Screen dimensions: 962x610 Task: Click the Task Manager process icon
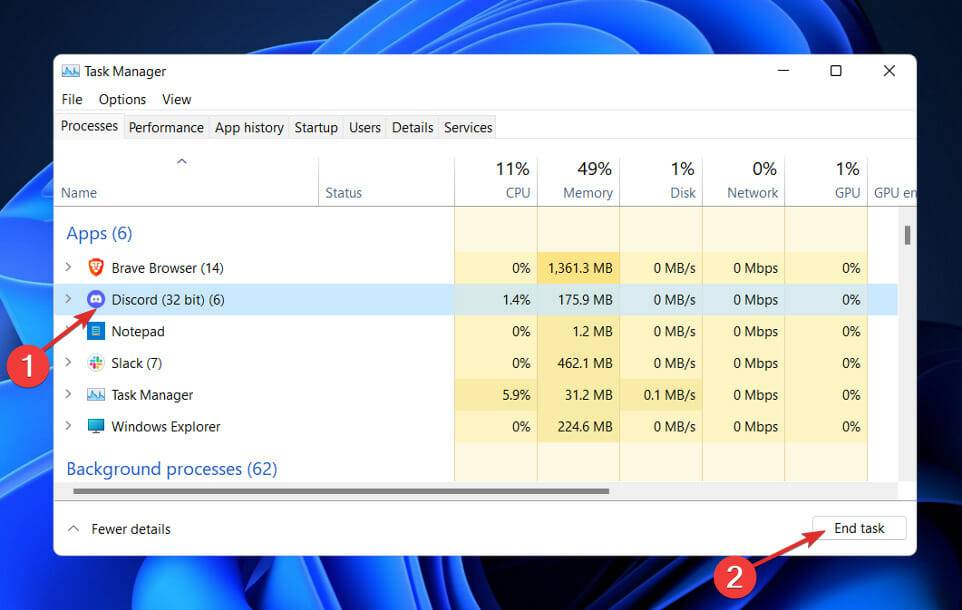[x=96, y=395]
